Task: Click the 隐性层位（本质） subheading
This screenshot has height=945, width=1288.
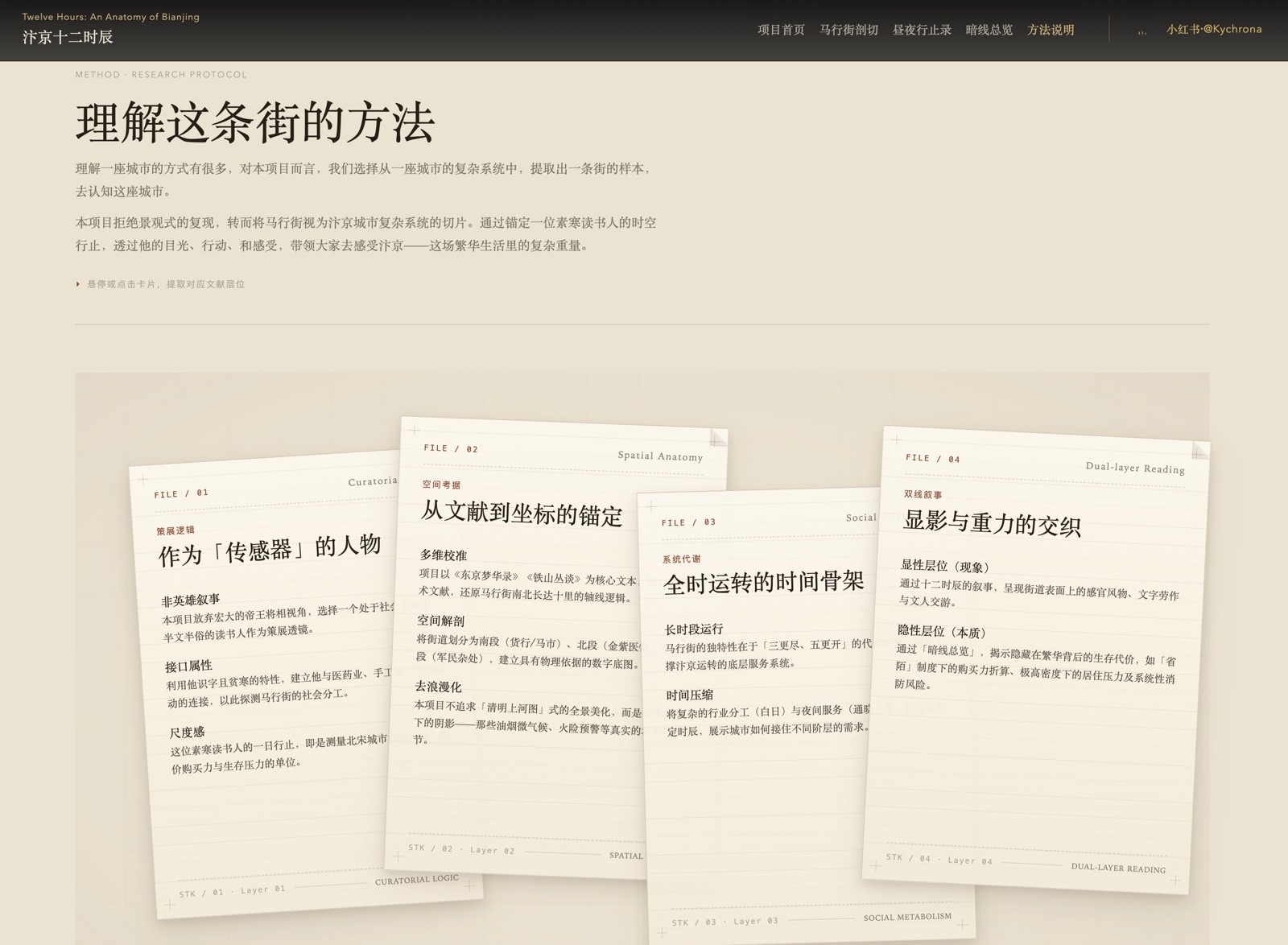Action: coord(942,633)
